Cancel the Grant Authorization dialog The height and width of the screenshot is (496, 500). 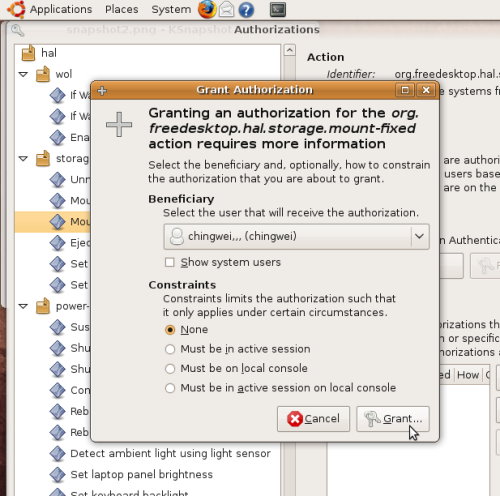coord(313,419)
